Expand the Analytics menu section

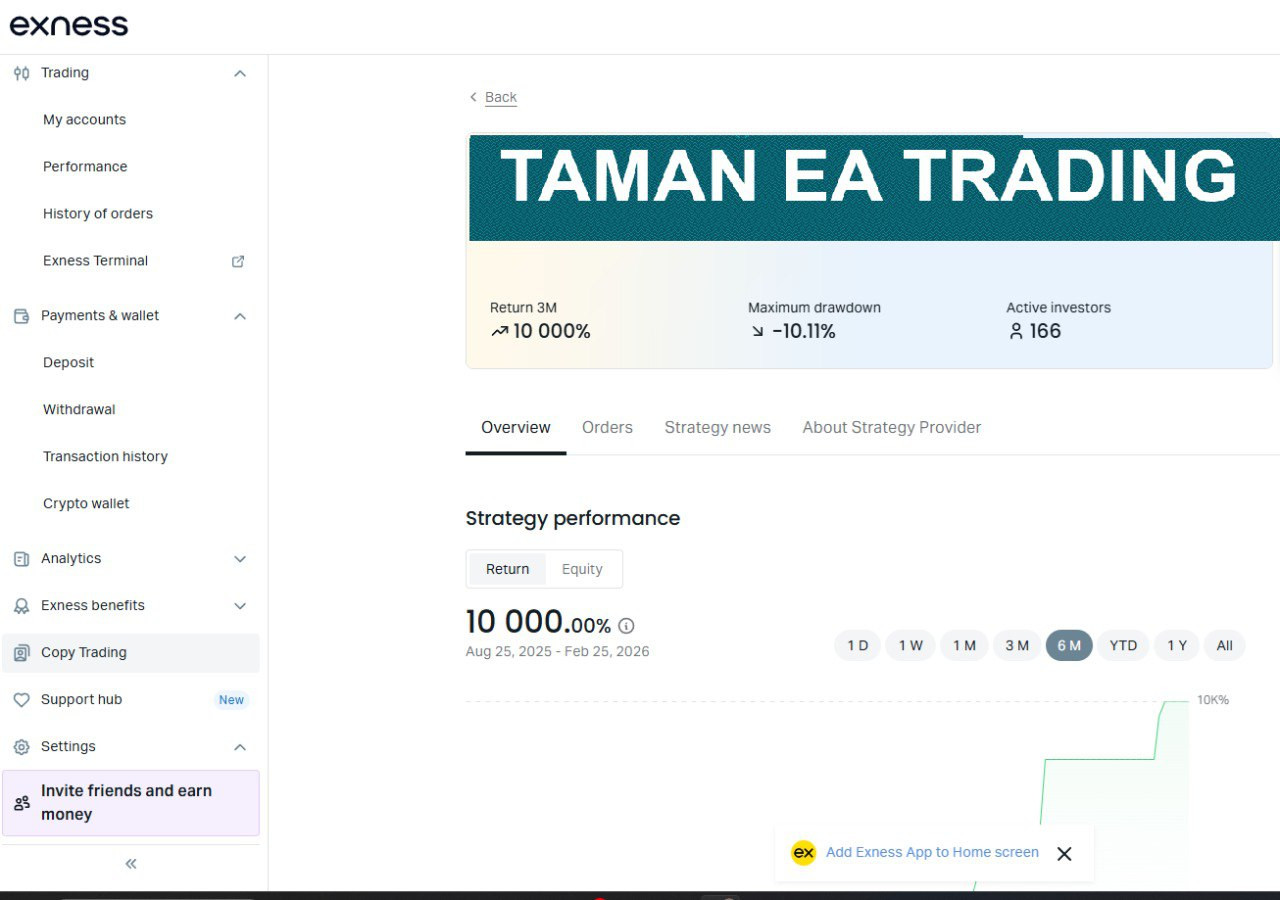tap(239, 559)
